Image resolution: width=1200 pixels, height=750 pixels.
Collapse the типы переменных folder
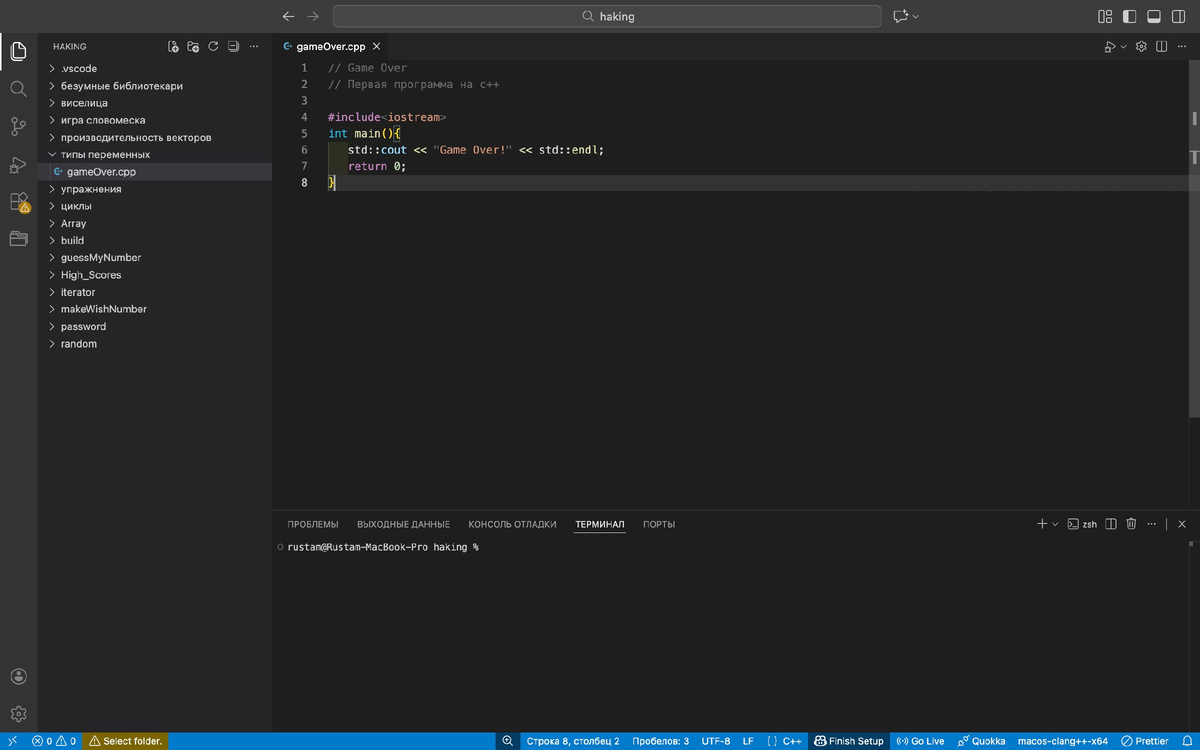(x=105, y=155)
